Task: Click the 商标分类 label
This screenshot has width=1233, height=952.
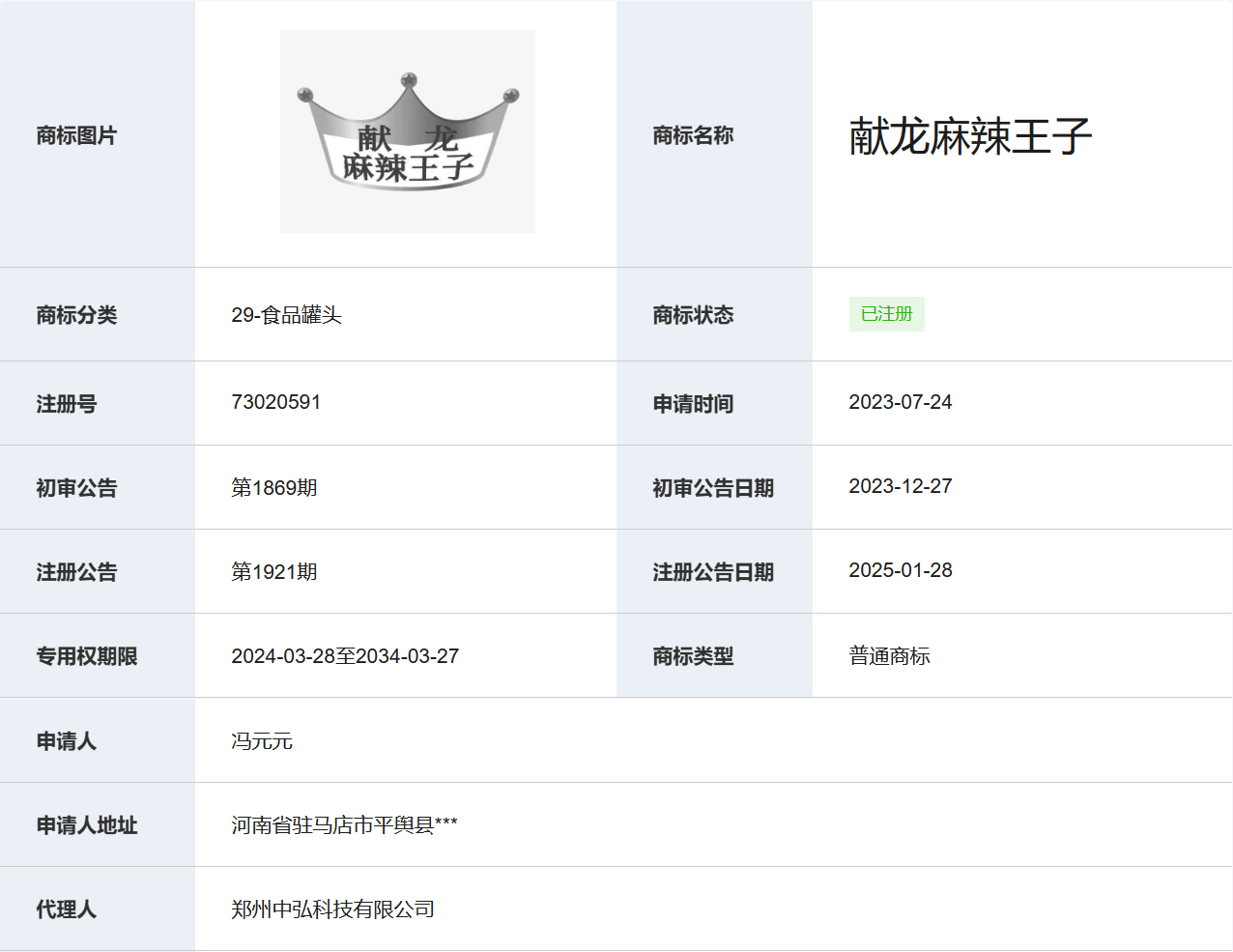Action: [76, 315]
